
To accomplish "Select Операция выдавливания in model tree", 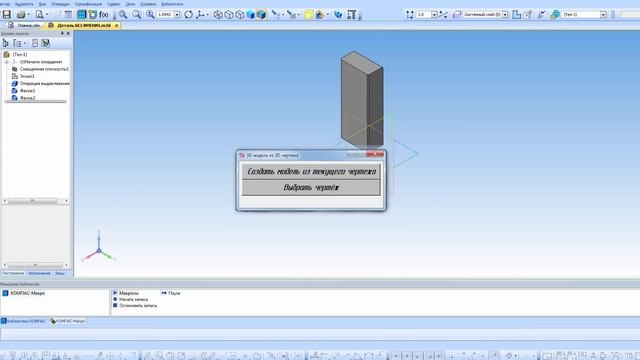I will 41,84.
